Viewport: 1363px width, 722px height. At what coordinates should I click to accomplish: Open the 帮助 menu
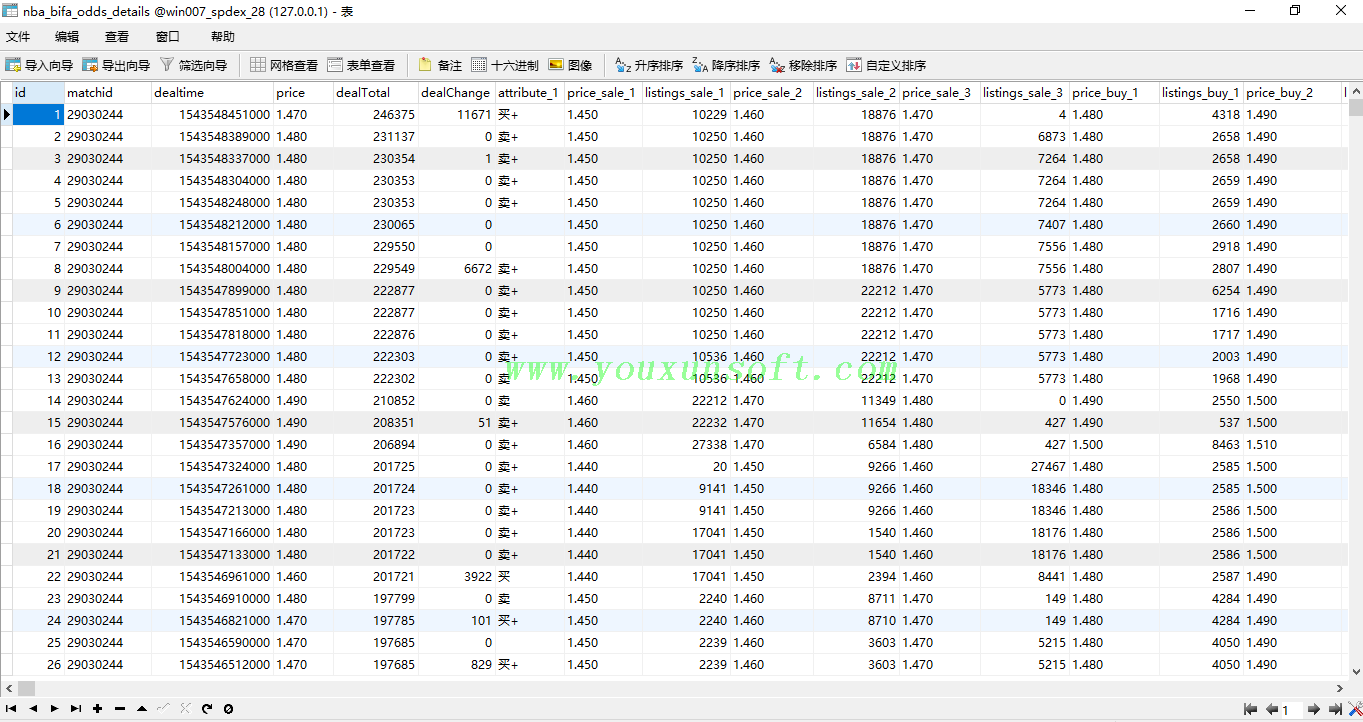tap(223, 37)
